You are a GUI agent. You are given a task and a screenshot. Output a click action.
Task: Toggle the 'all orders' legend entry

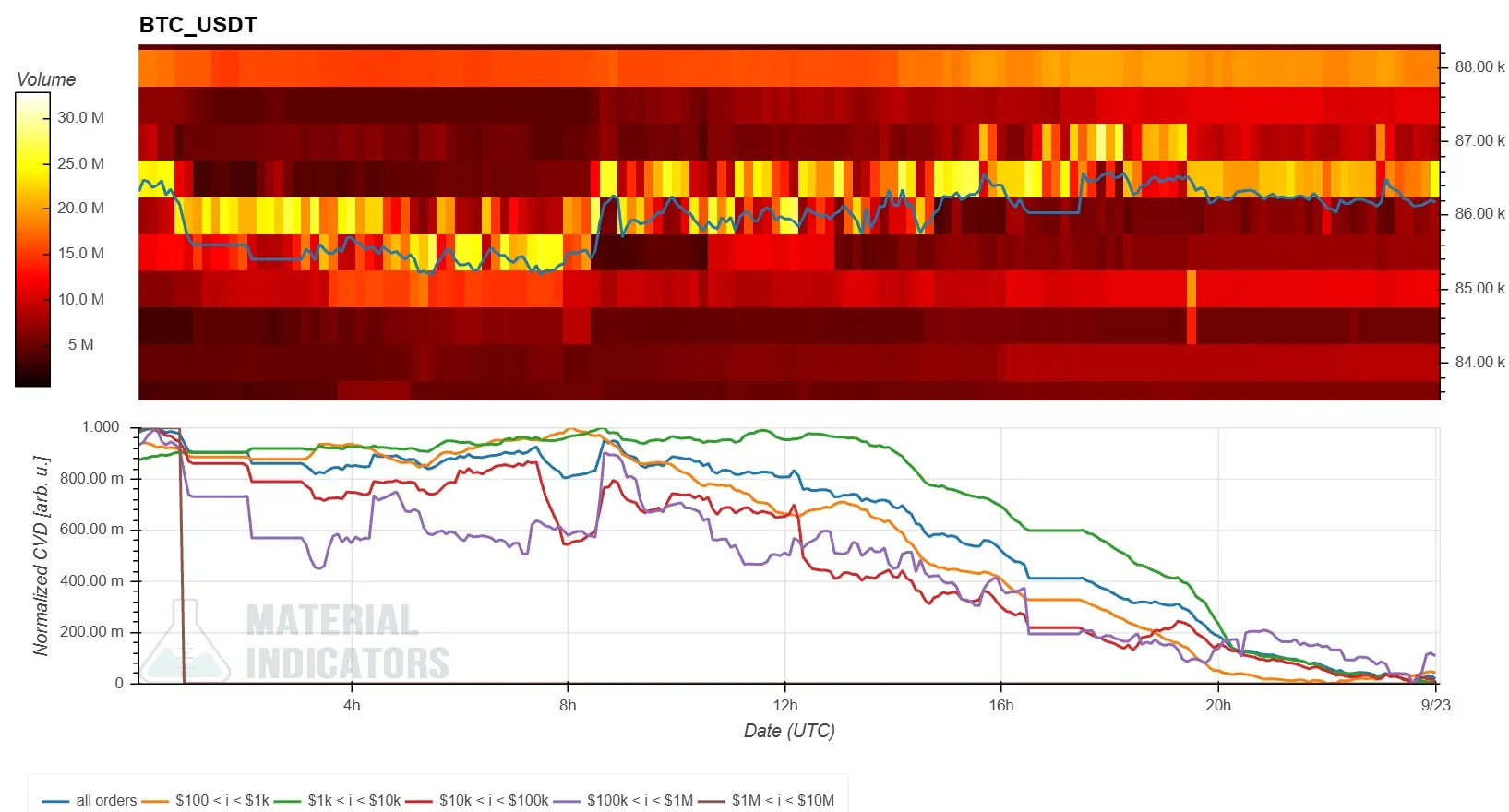point(90,800)
